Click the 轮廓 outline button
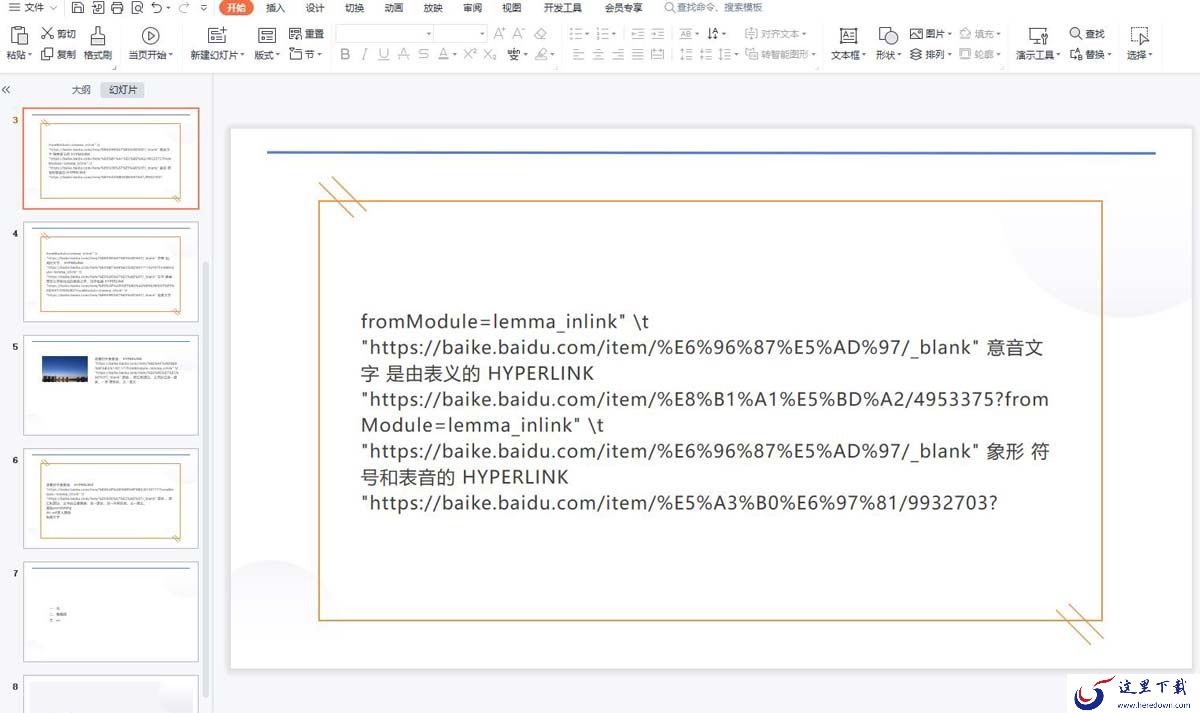This screenshot has height=713, width=1200. (980, 55)
